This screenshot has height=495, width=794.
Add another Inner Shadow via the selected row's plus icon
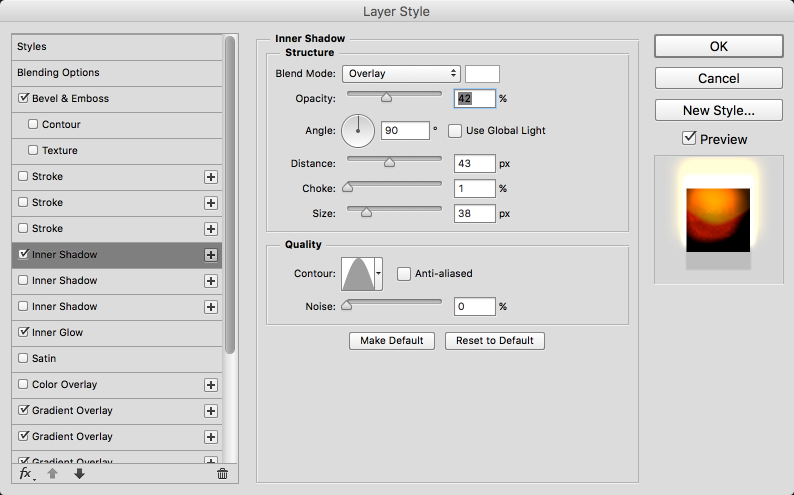(211, 255)
